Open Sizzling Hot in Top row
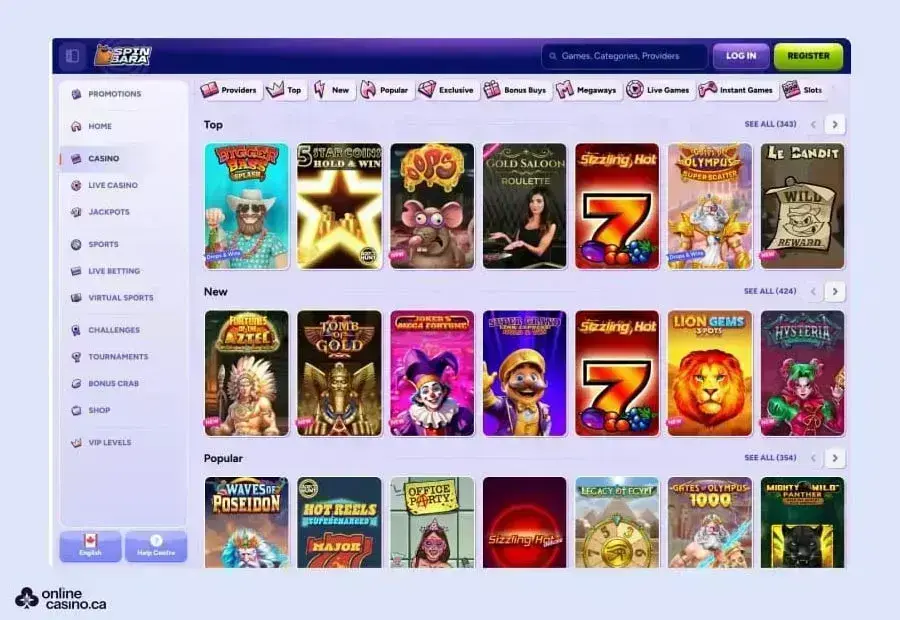 click(617, 206)
